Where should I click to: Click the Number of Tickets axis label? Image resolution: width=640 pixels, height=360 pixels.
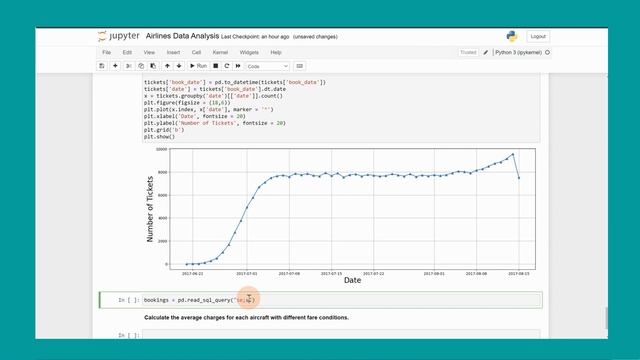point(150,209)
